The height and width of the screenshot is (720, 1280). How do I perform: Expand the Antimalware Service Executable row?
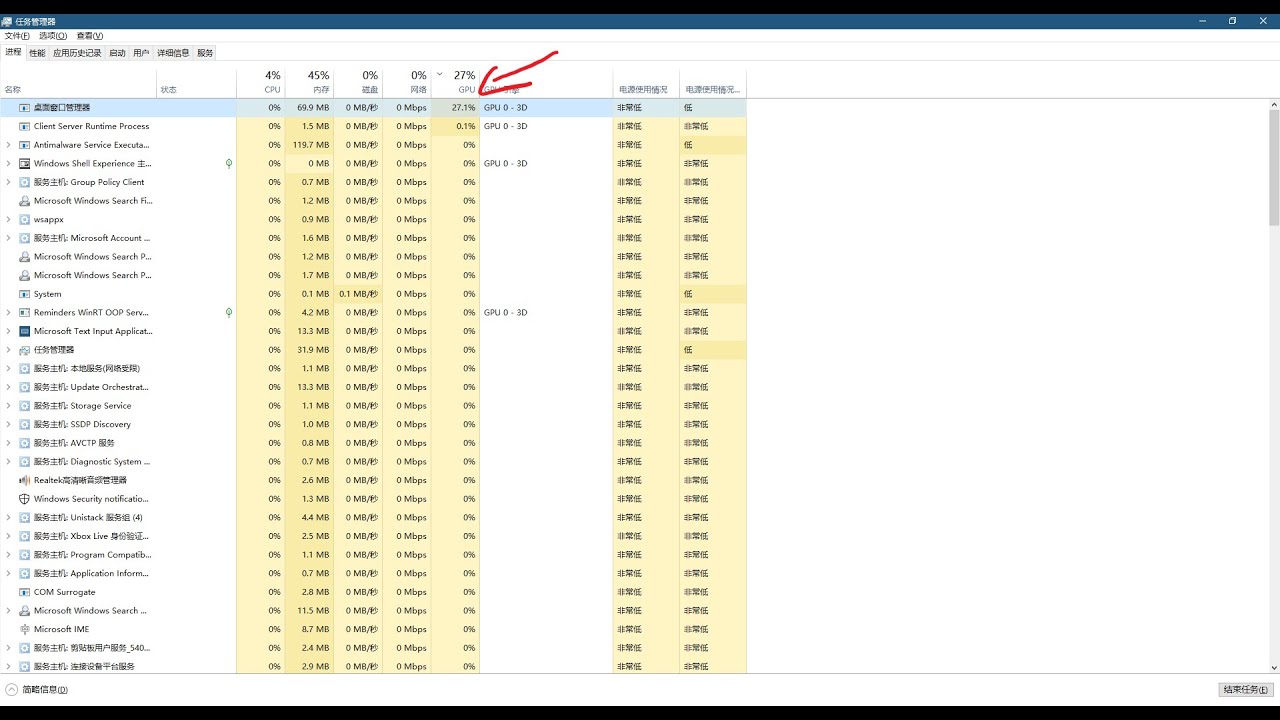[x=8, y=145]
